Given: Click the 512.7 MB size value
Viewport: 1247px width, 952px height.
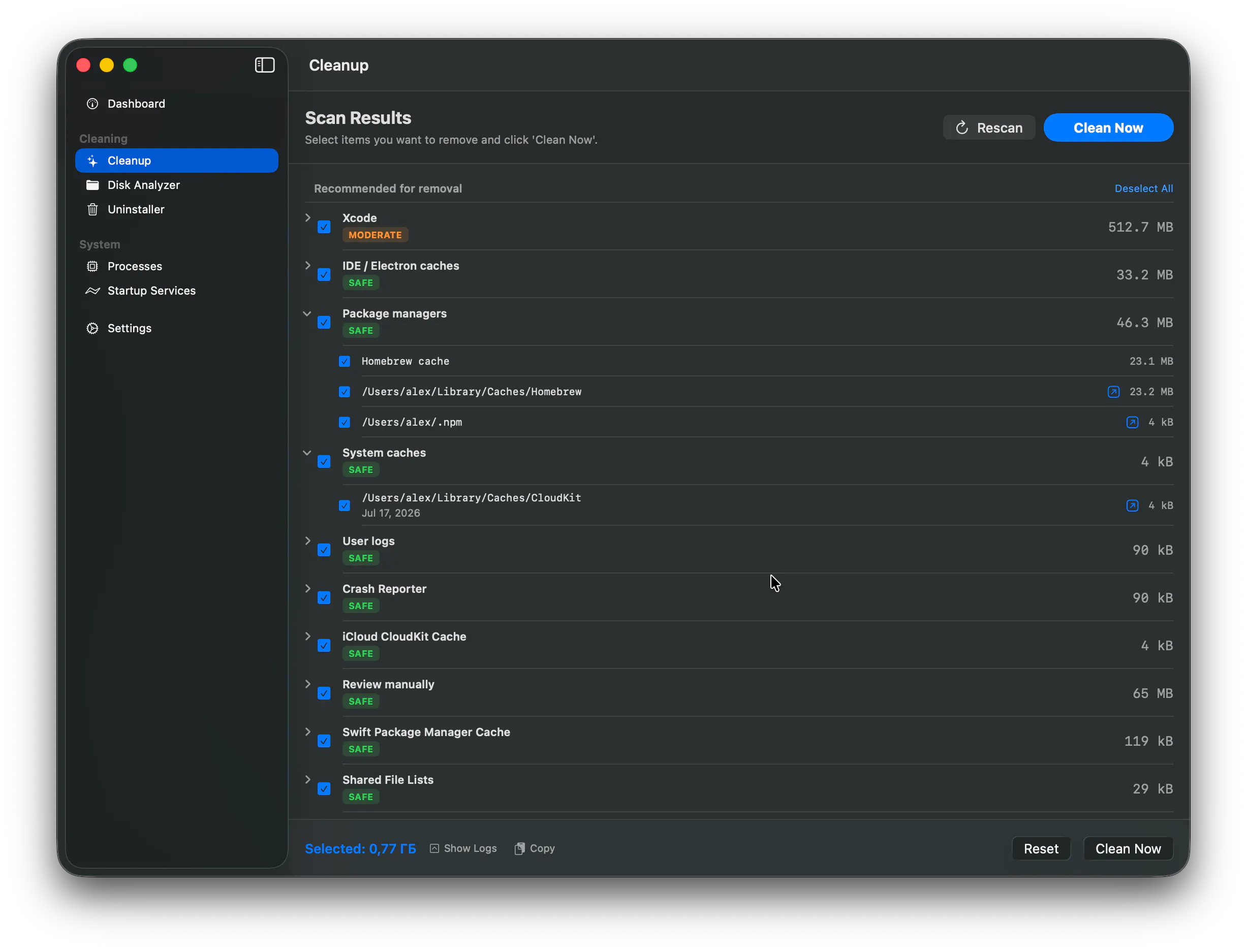Looking at the screenshot, I should click(x=1140, y=227).
